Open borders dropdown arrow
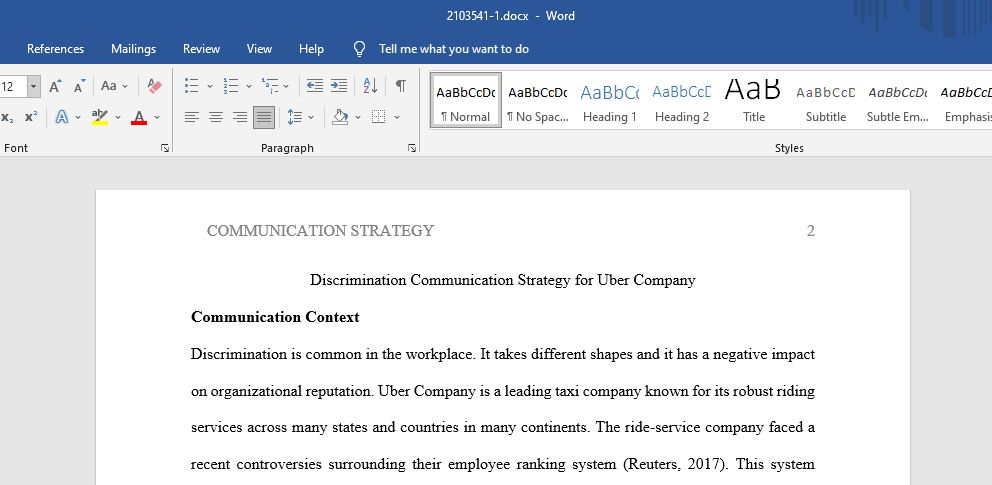Viewport: 992px width, 485px height. (397, 117)
